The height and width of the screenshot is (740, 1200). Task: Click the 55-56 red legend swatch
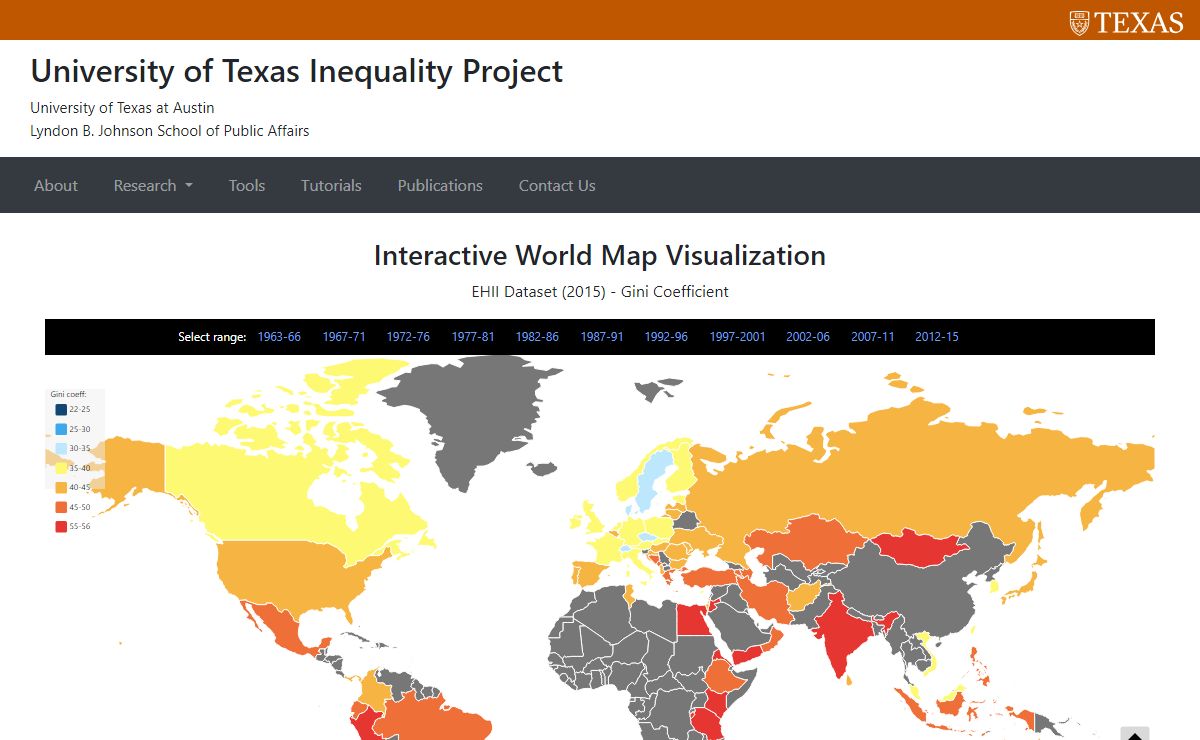pyautogui.click(x=61, y=526)
